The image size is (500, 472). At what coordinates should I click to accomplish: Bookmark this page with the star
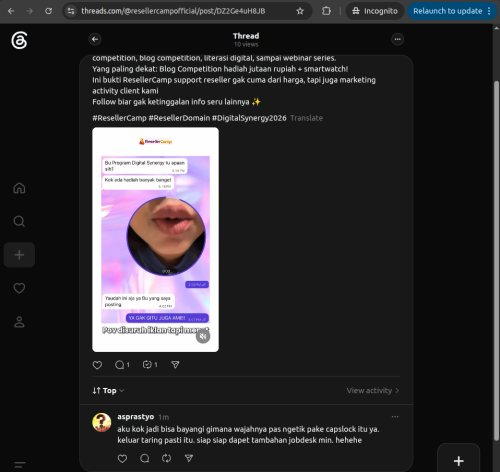click(300, 11)
